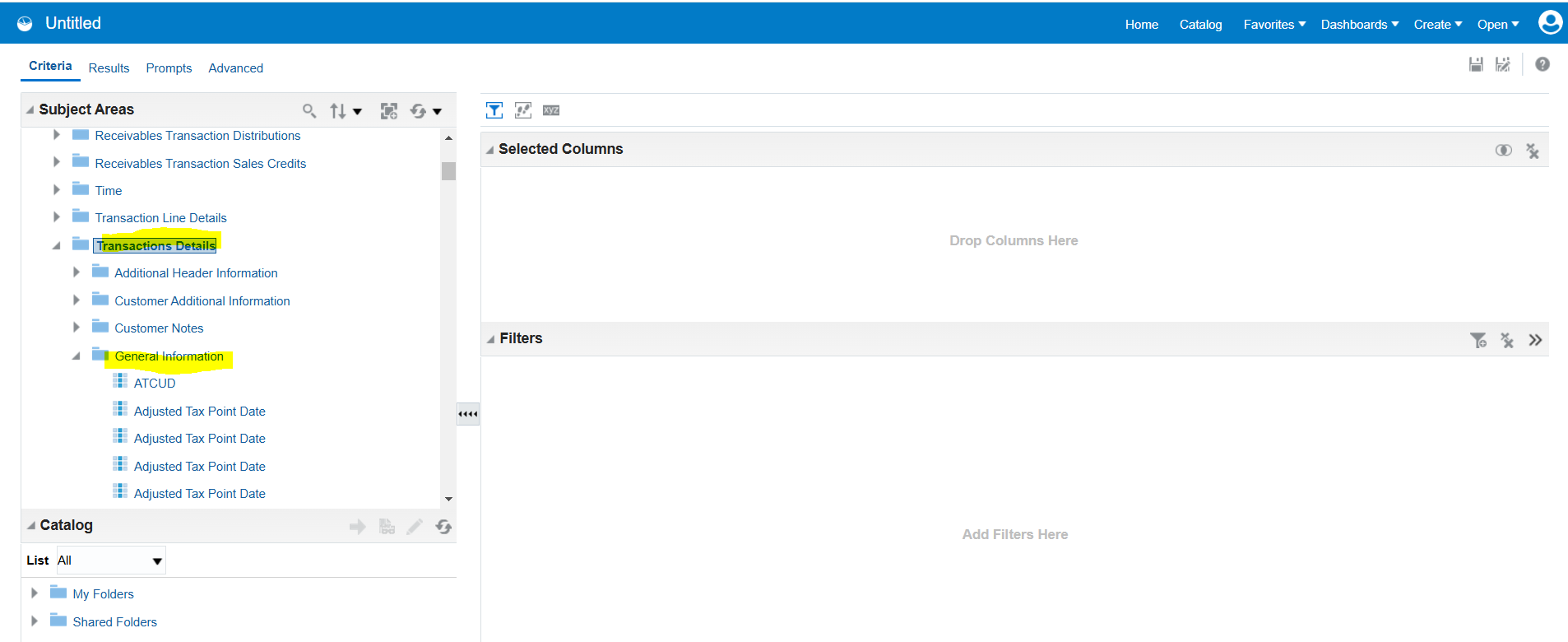Screen dimensions: 1568x642
Task: Create a filter using Filters pane icon
Action: (x=1478, y=340)
